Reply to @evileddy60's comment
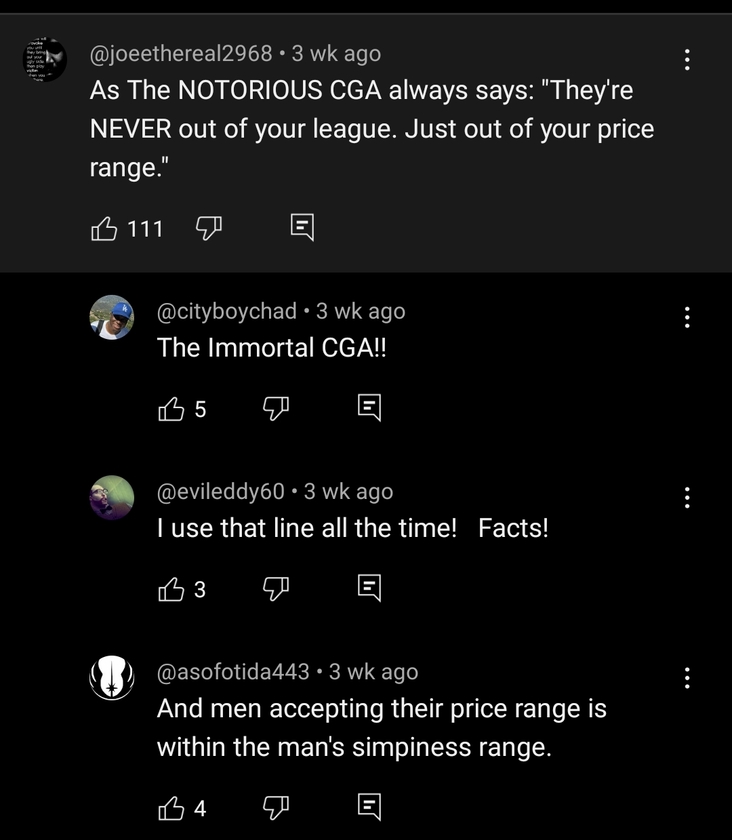The image size is (732, 840). click(x=369, y=589)
